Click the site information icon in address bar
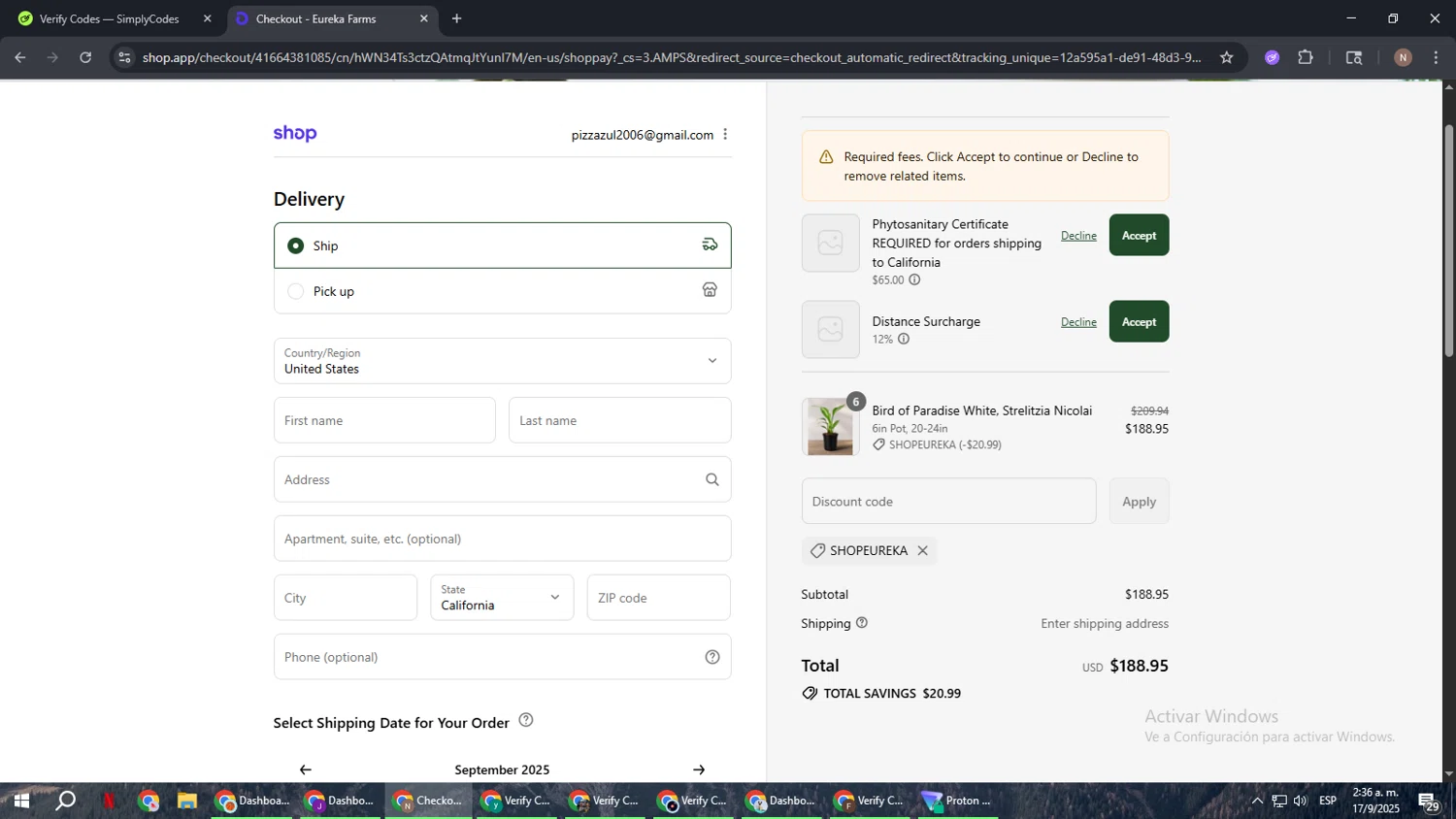This screenshot has width=1456, height=819. 123,57
